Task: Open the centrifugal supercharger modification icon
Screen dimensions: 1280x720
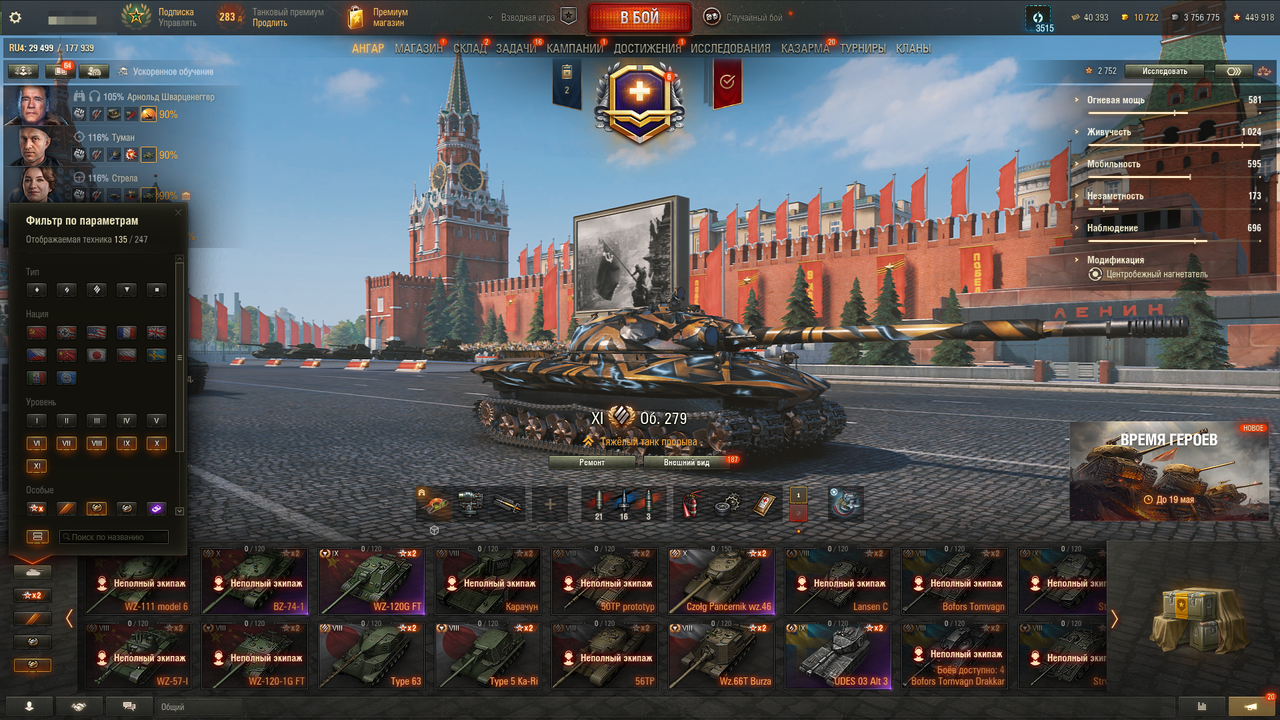Action: tap(1097, 274)
